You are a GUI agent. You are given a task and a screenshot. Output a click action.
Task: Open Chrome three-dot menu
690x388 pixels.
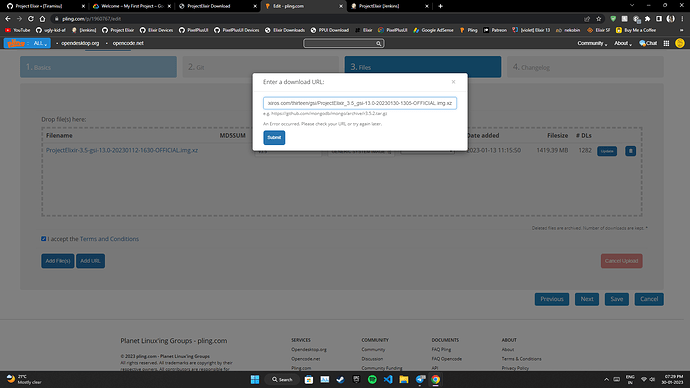pos(682,19)
